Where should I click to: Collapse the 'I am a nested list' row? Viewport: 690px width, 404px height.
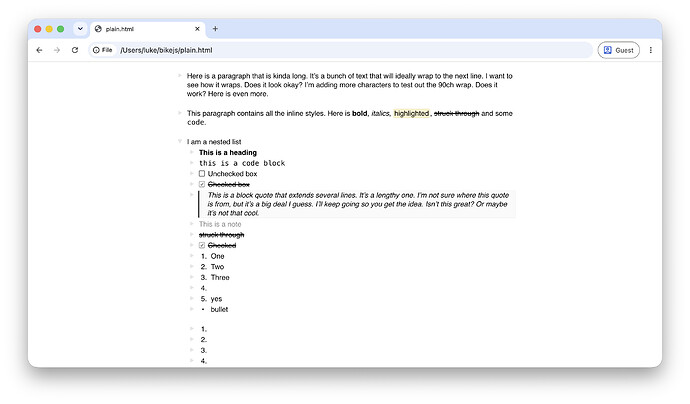click(x=180, y=141)
